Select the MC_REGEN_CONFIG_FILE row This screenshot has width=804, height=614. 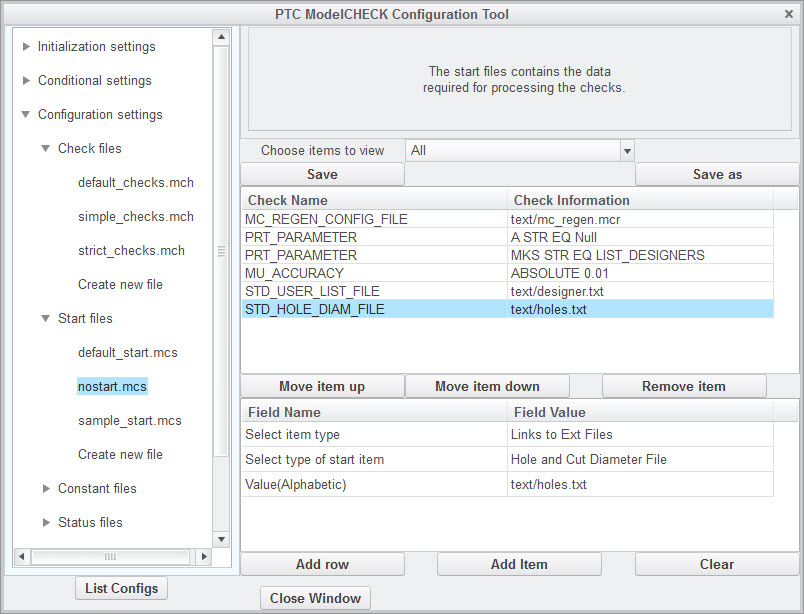coord(508,220)
